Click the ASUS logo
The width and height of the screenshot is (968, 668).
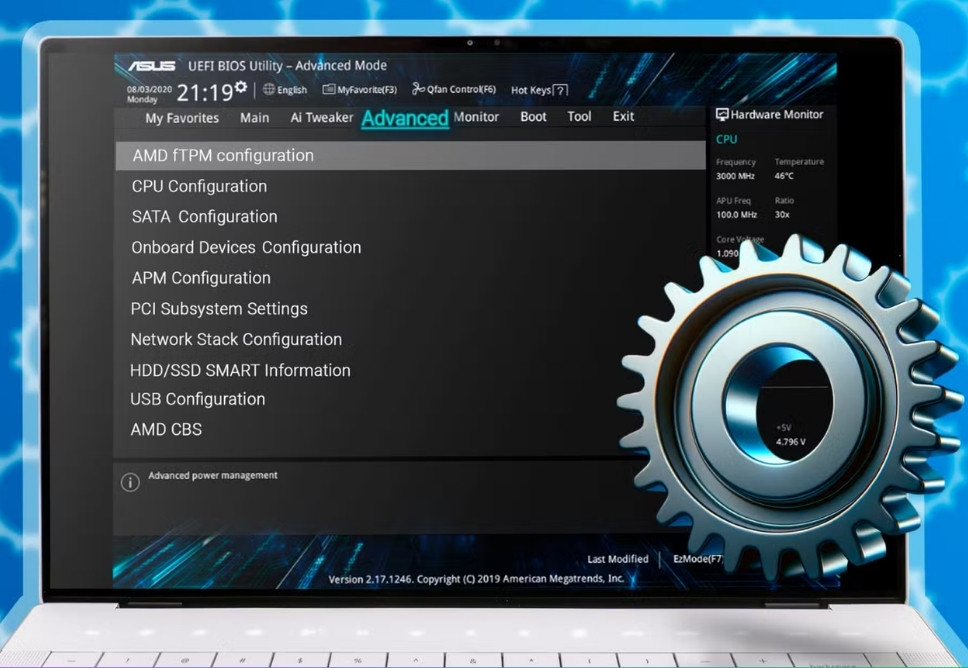[x=151, y=67]
